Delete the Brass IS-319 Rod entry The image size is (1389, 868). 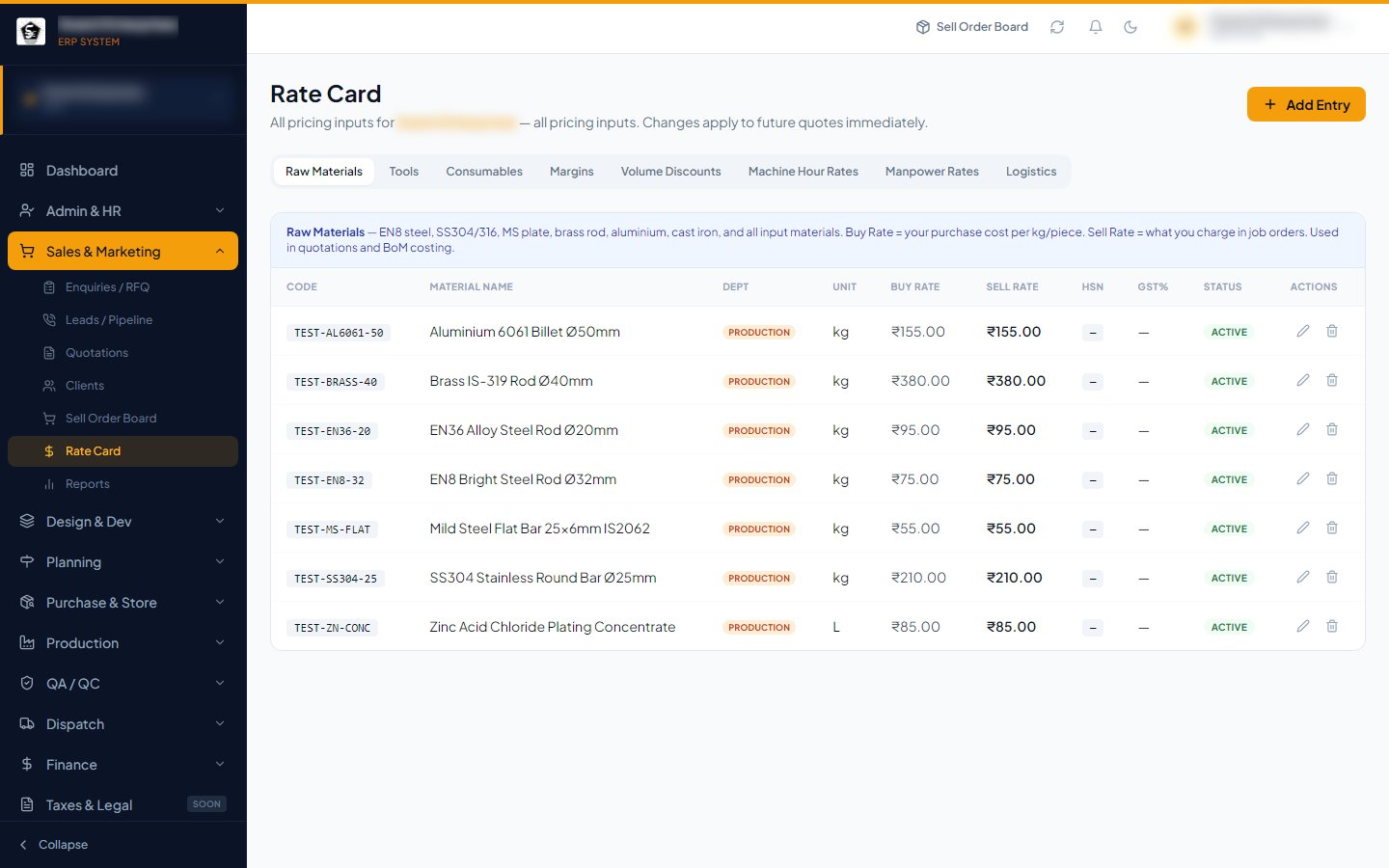point(1332,380)
